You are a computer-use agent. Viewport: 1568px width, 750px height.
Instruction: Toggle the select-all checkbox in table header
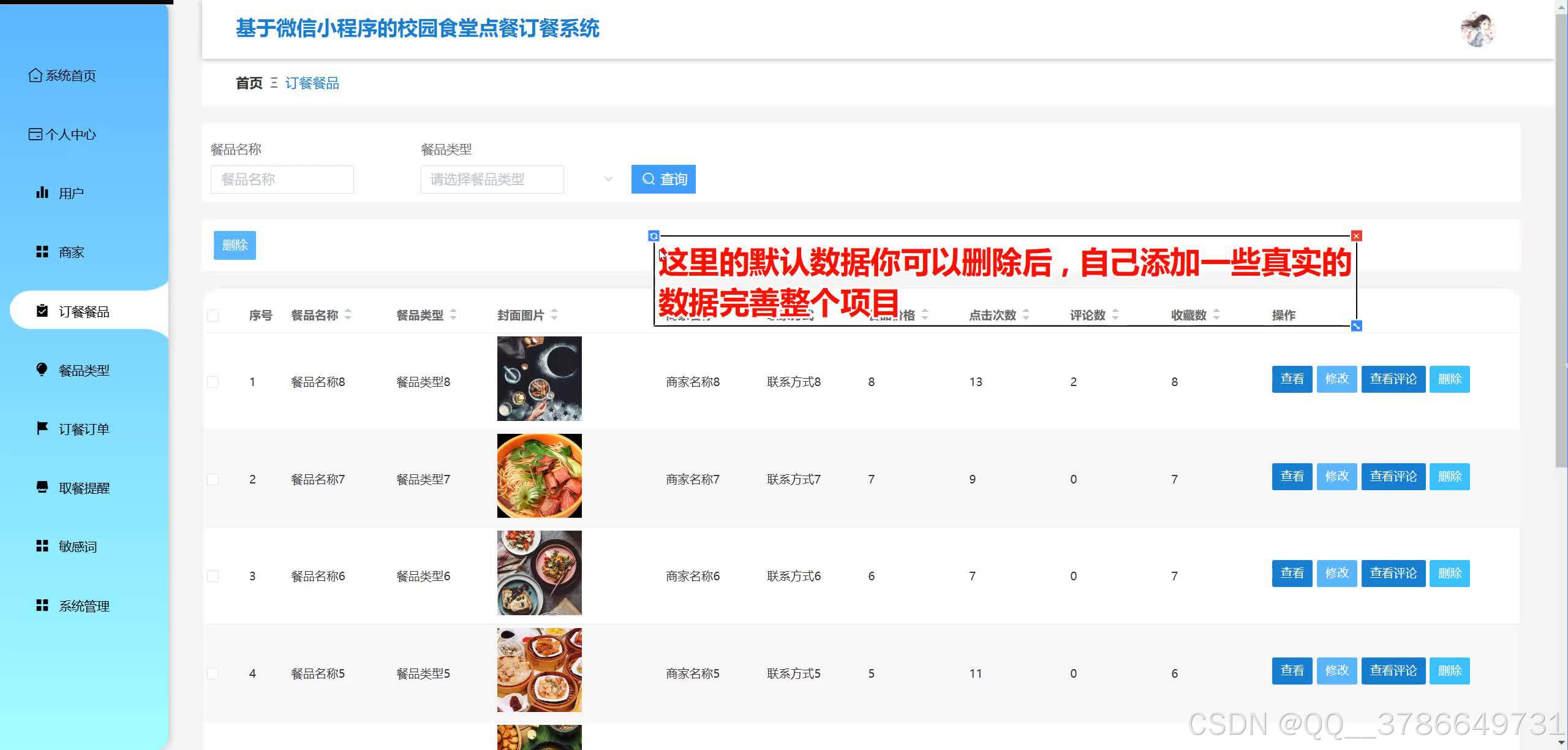[x=213, y=315]
